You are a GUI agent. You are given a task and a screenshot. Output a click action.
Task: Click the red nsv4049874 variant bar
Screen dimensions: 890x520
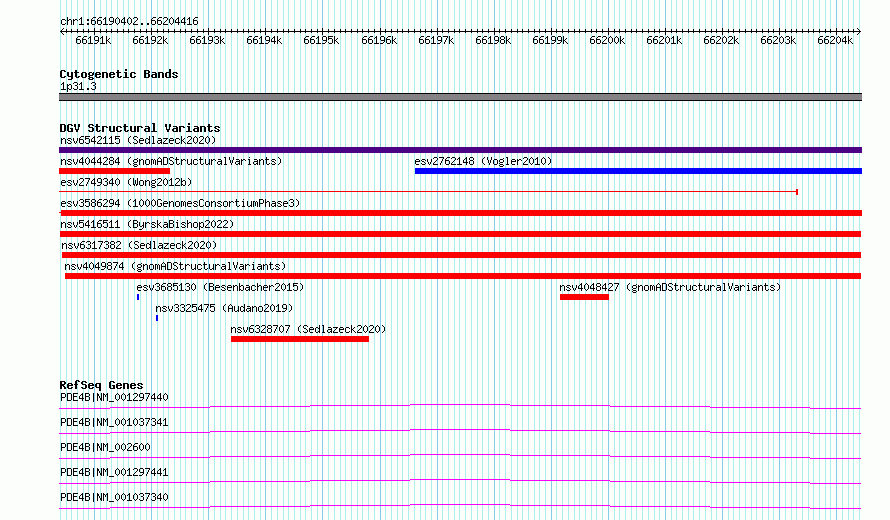pos(463,276)
